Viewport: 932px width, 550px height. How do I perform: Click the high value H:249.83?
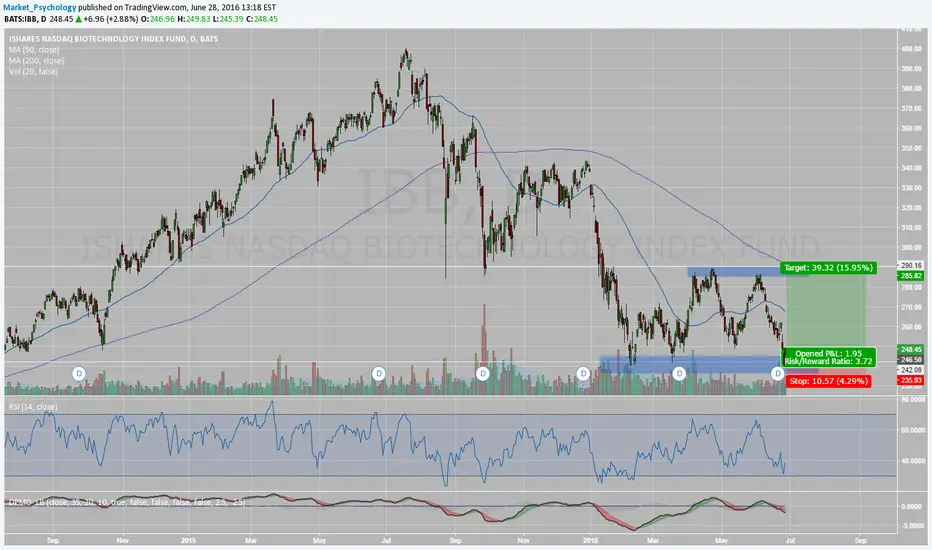point(194,19)
